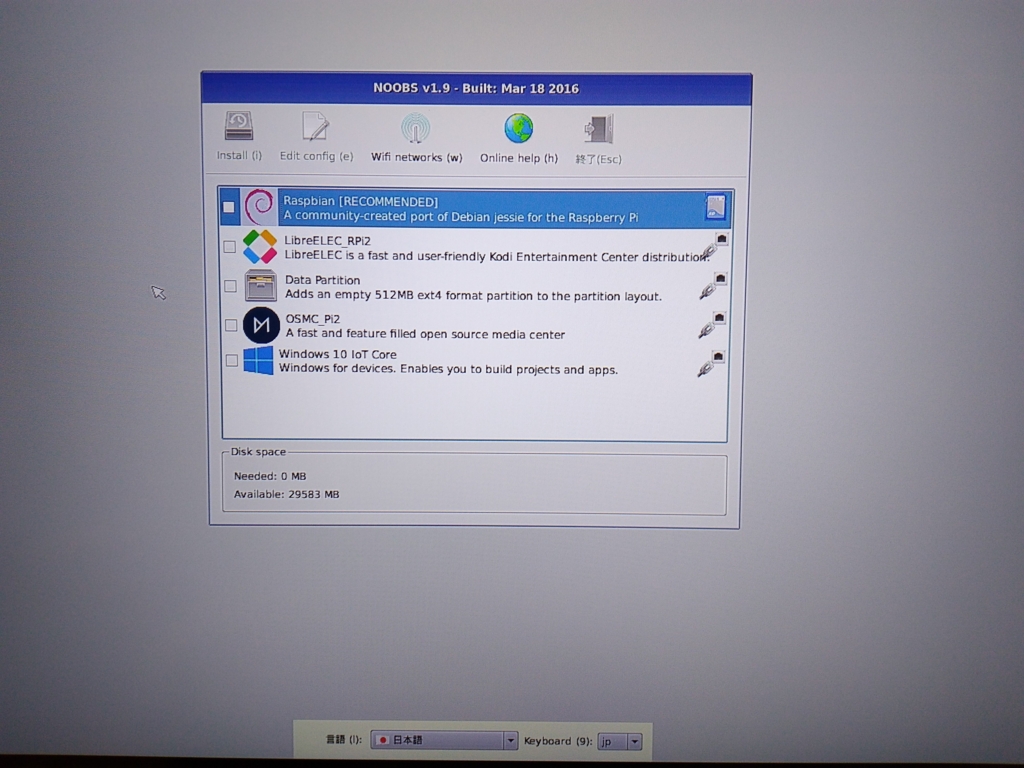
Task: Click the Keyboard (9): label
Action: 558,741
